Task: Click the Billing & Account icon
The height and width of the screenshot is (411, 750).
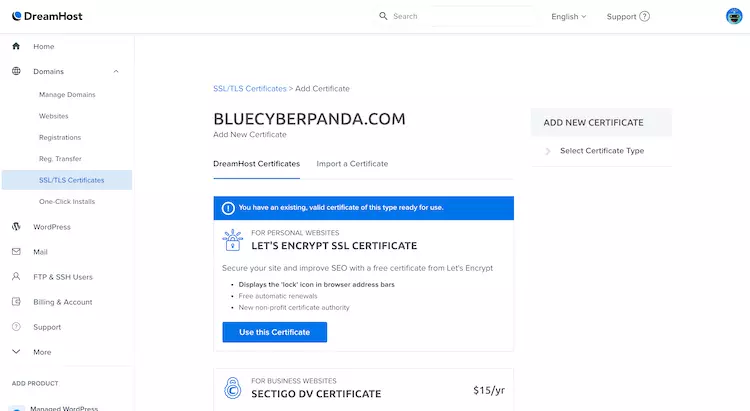Action: (16, 301)
